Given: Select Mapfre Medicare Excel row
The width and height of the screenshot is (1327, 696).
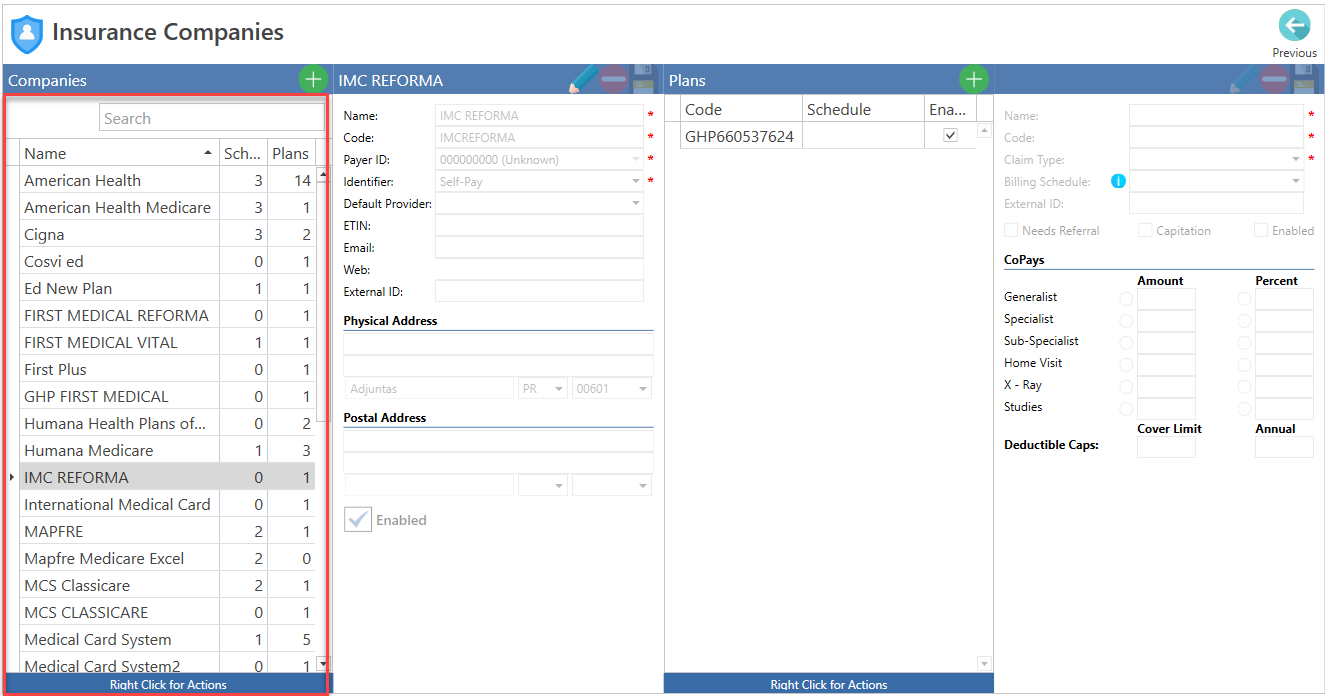Looking at the screenshot, I should 167,558.
